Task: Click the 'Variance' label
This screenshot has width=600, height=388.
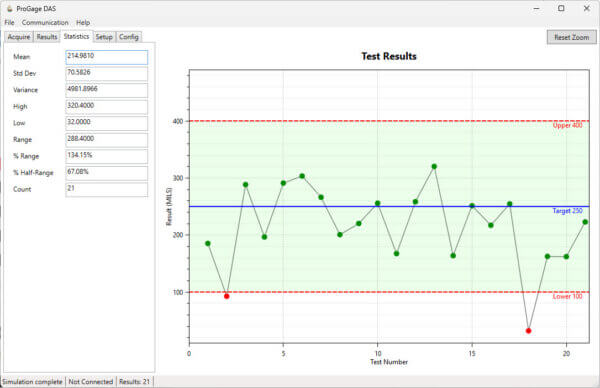Action: pyautogui.click(x=25, y=90)
